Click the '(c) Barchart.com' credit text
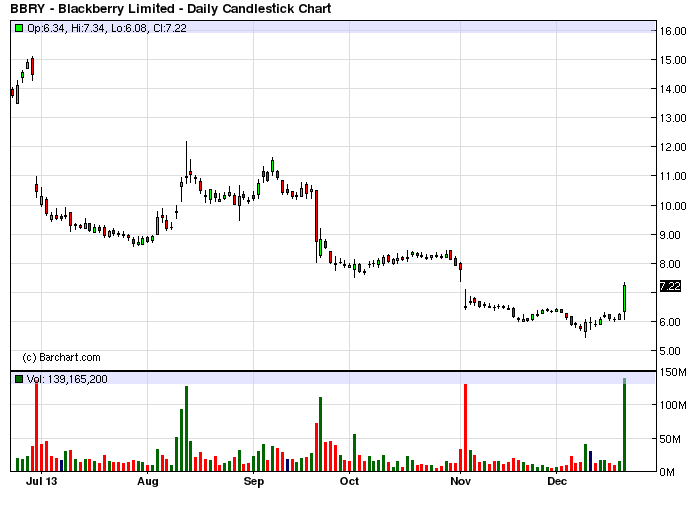 62,357
